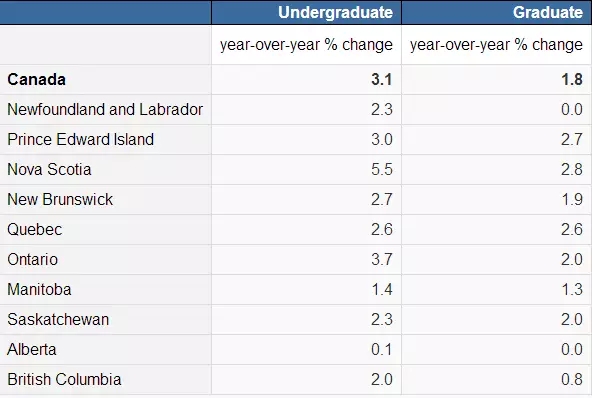The height and width of the screenshot is (398, 592).
Task: Click the New Brunswick row label
Action: pyautogui.click(x=60, y=199)
